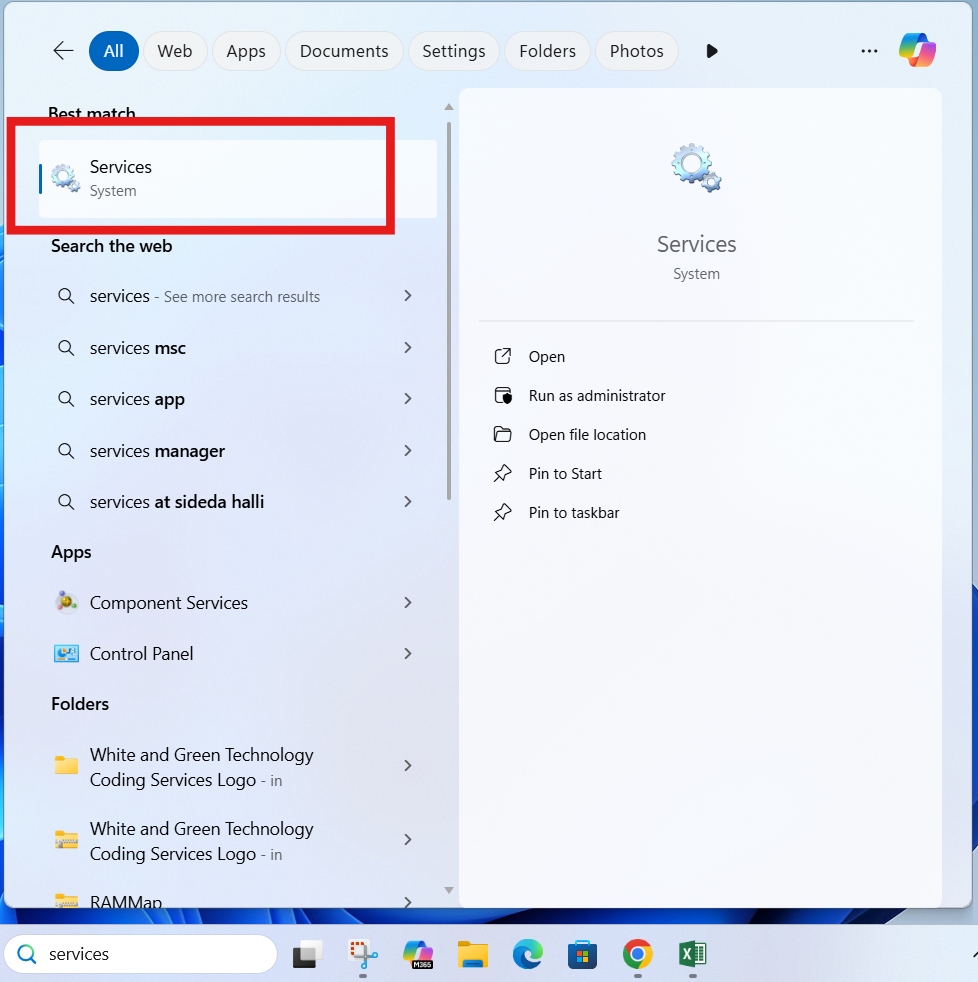Expand the Component Services result chevron

[407, 602]
